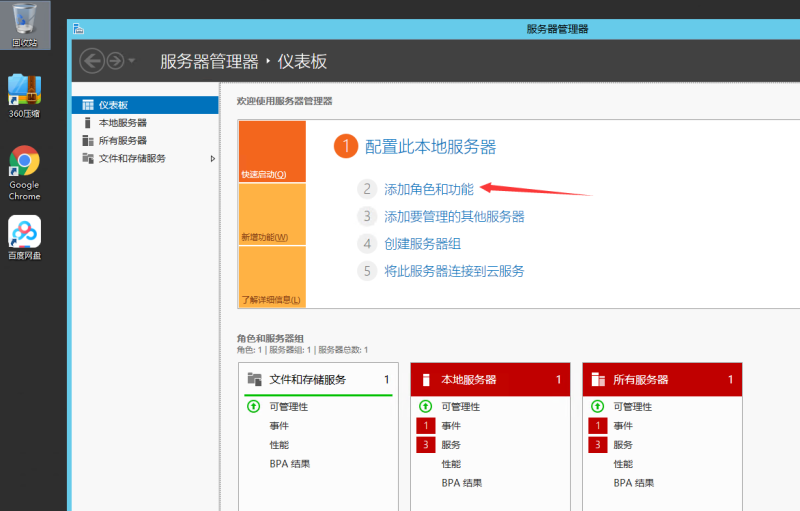
Task: Click the 文件和存储服务 sidebar icon
Action: 88,158
